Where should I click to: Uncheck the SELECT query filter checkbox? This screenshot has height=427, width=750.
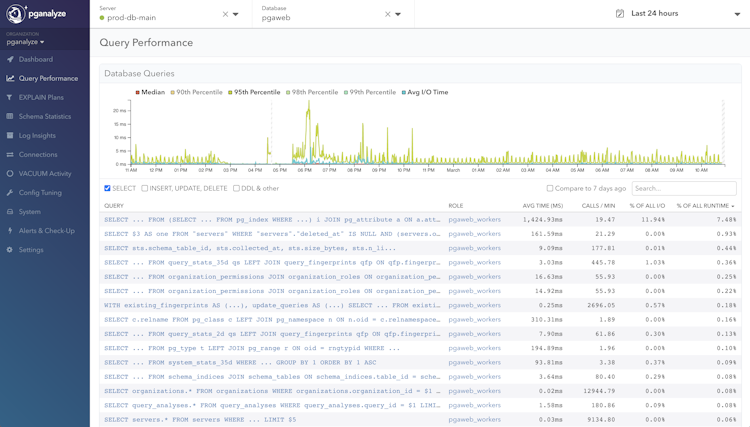pyautogui.click(x=108, y=188)
